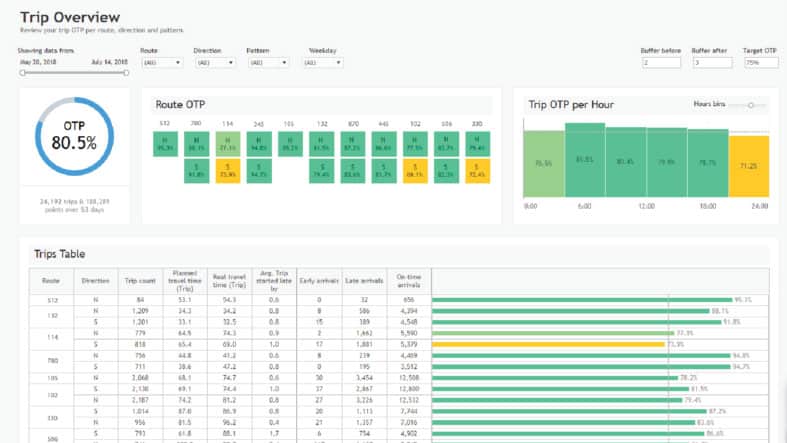
Task: Select the N tile under route 506
Action: coord(446,144)
